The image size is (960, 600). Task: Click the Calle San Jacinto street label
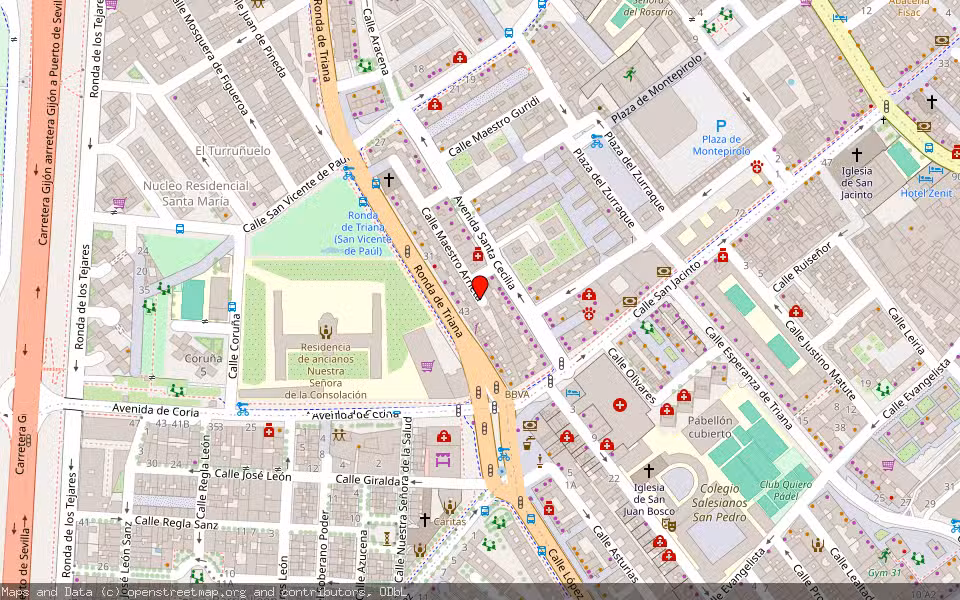coord(667,289)
